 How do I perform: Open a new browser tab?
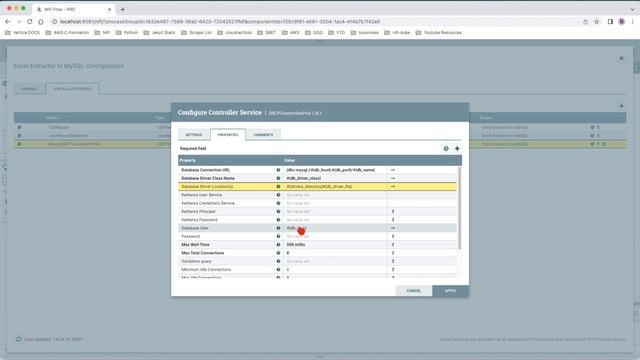(122, 9)
